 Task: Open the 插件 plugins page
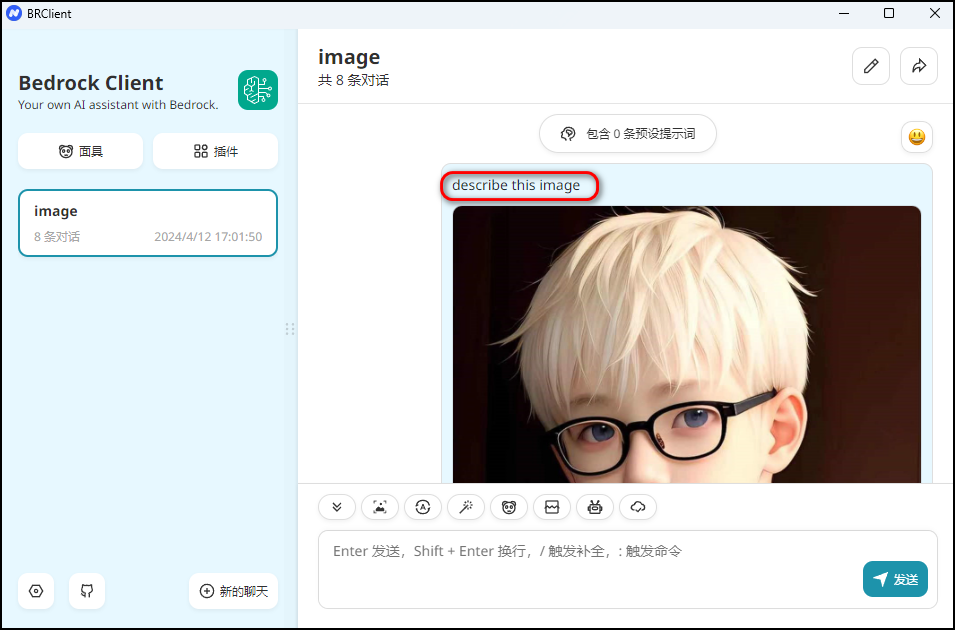pyautogui.click(x=216, y=151)
